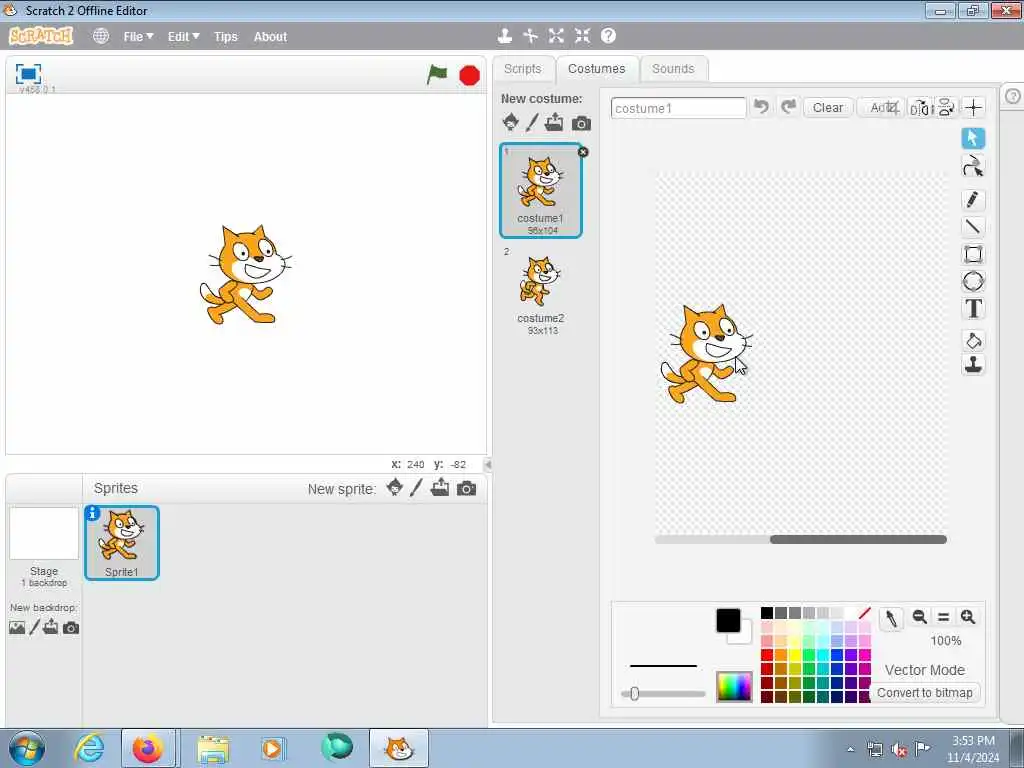1024x768 pixels.
Task: Flip costume left-right
Action: pyautogui.click(x=920, y=108)
